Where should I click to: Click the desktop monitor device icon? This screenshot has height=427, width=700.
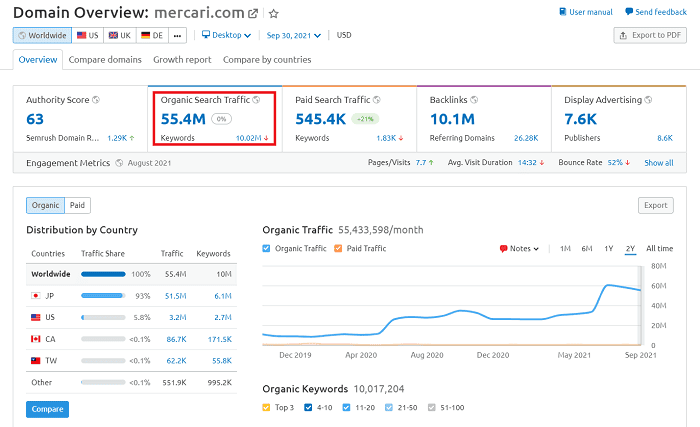(206, 34)
